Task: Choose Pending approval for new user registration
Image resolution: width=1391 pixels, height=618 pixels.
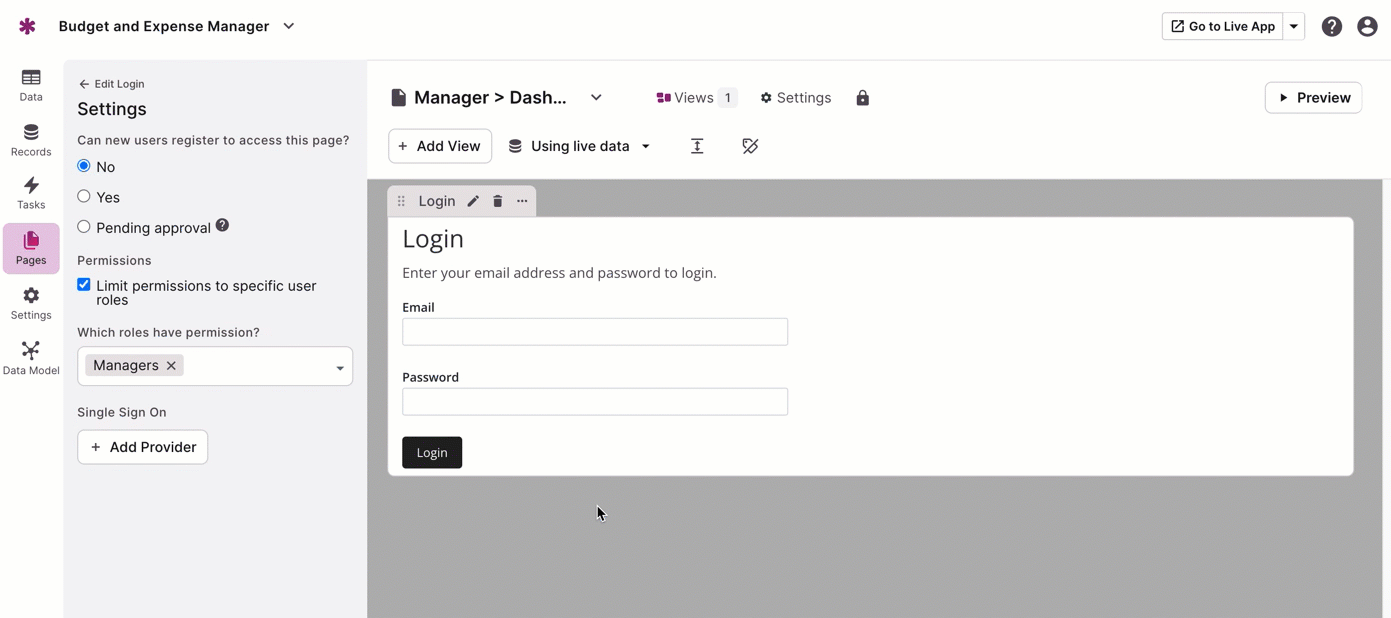Action: pyautogui.click(x=83, y=226)
